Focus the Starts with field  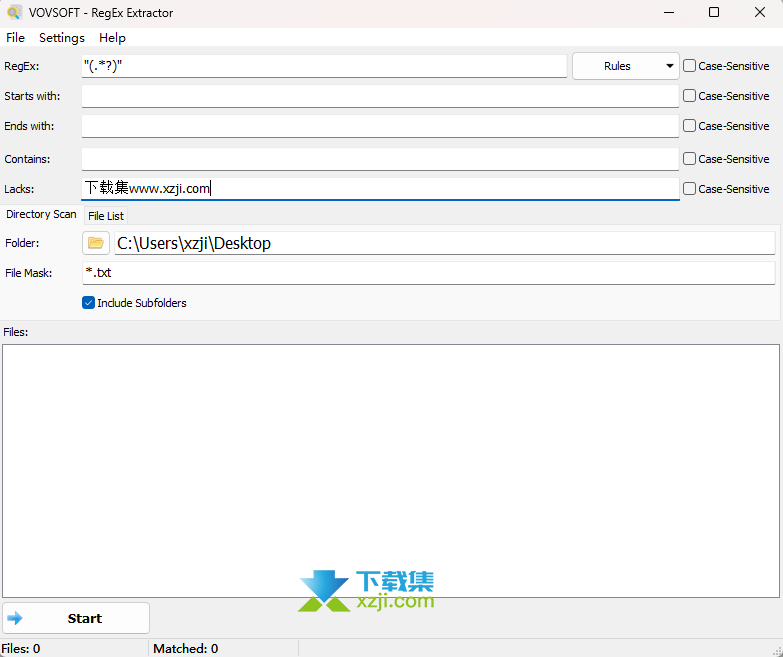(380, 96)
